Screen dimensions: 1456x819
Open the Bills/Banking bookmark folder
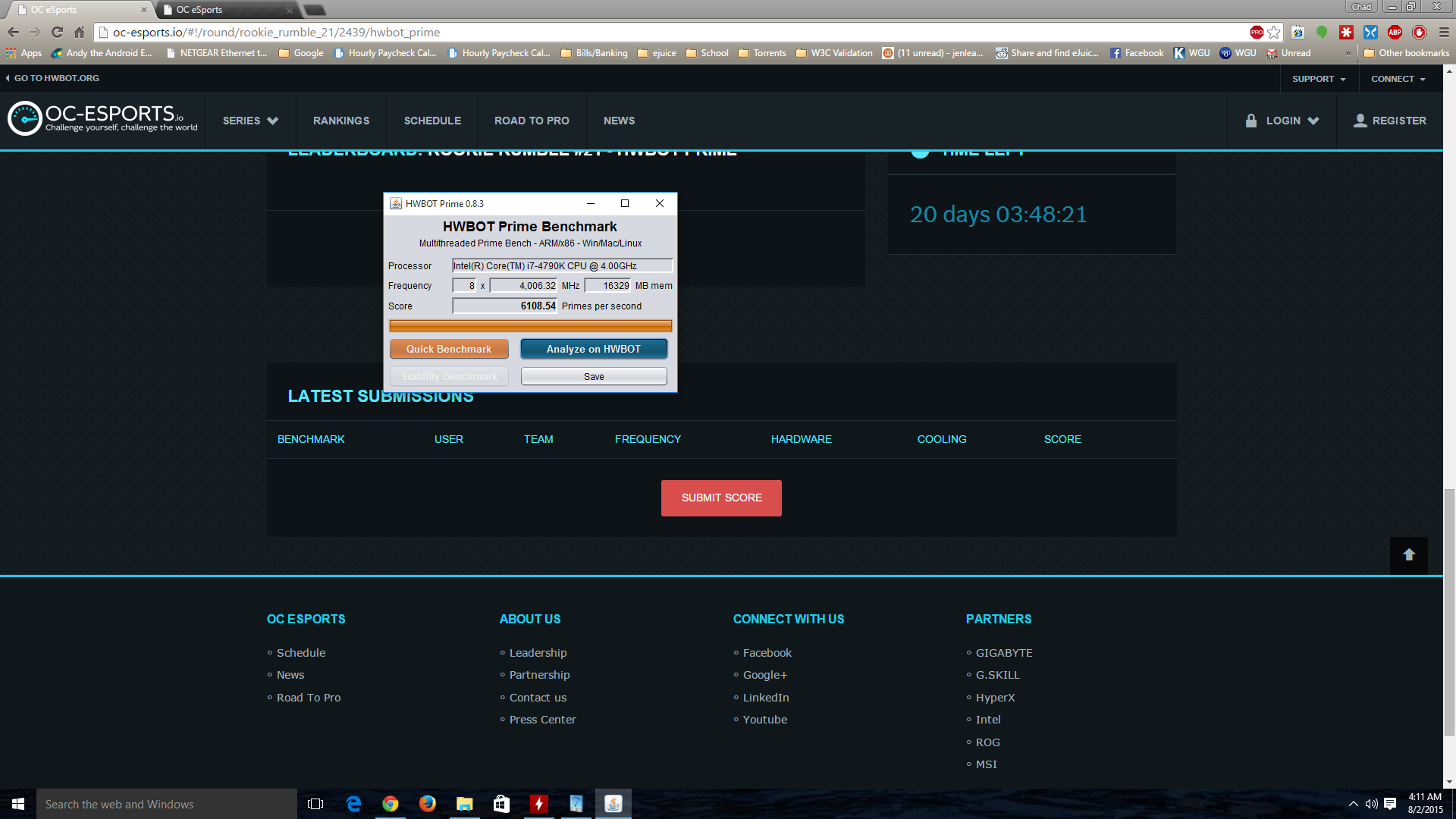pos(595,53)
